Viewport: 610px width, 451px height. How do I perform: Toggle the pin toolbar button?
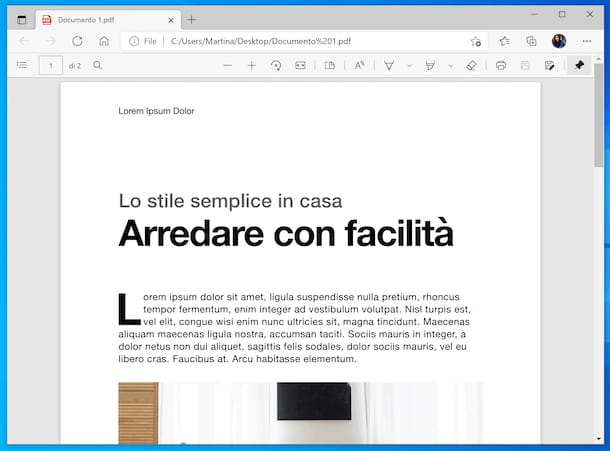point(579,65)
